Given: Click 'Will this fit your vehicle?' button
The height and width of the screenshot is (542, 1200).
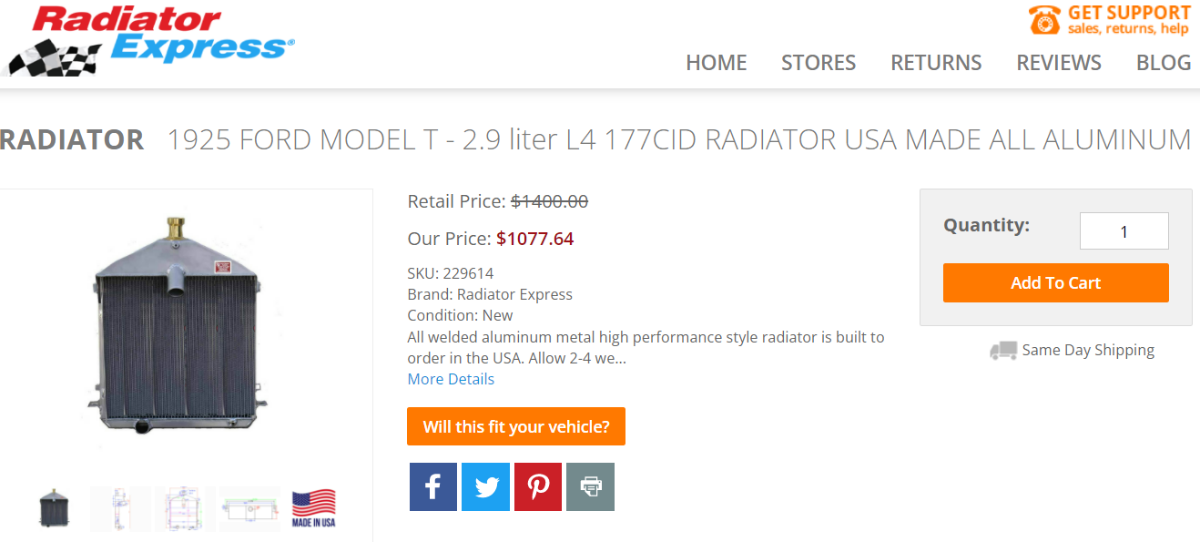Looking at the screenshot, I should coord(516,426).
